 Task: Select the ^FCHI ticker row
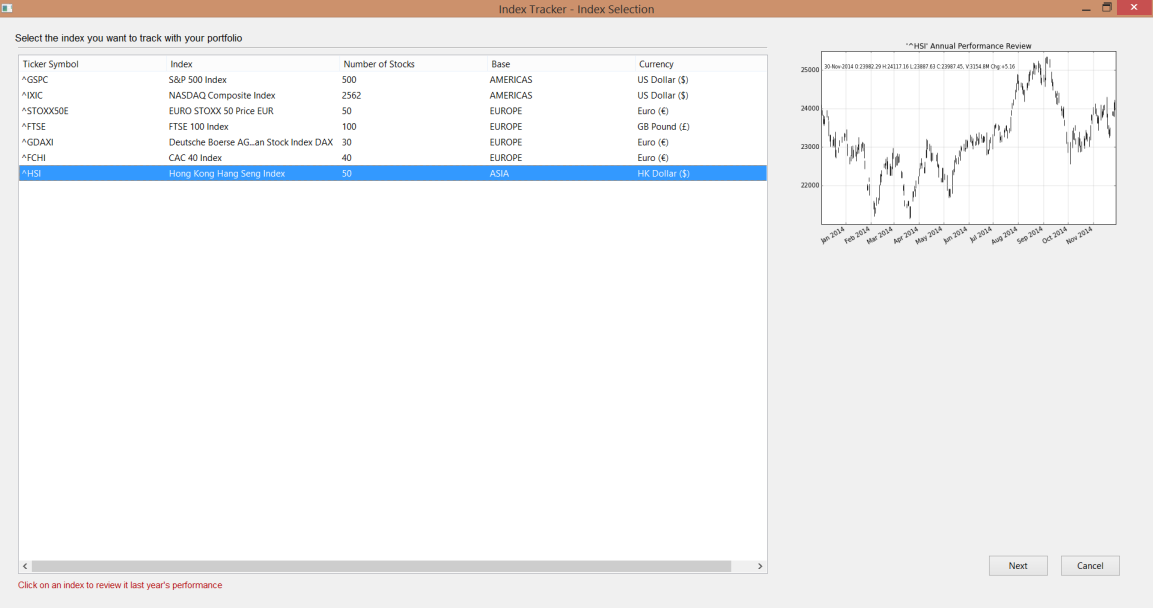[393, 158]
